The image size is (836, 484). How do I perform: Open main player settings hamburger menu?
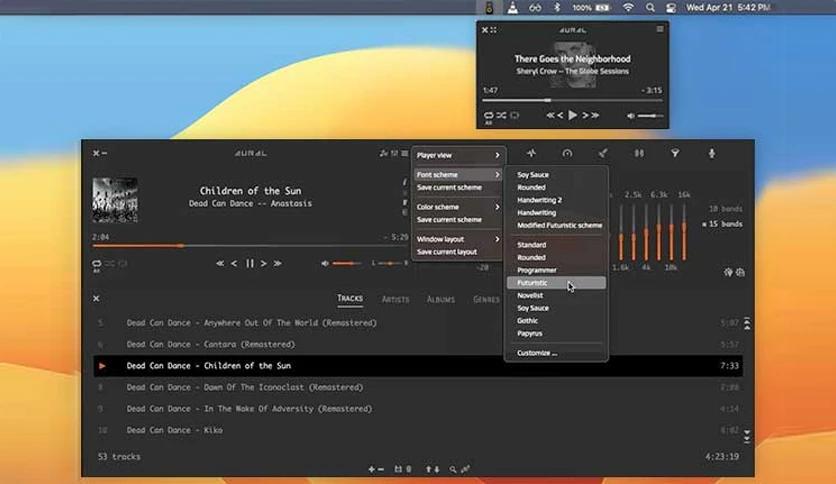405,154
